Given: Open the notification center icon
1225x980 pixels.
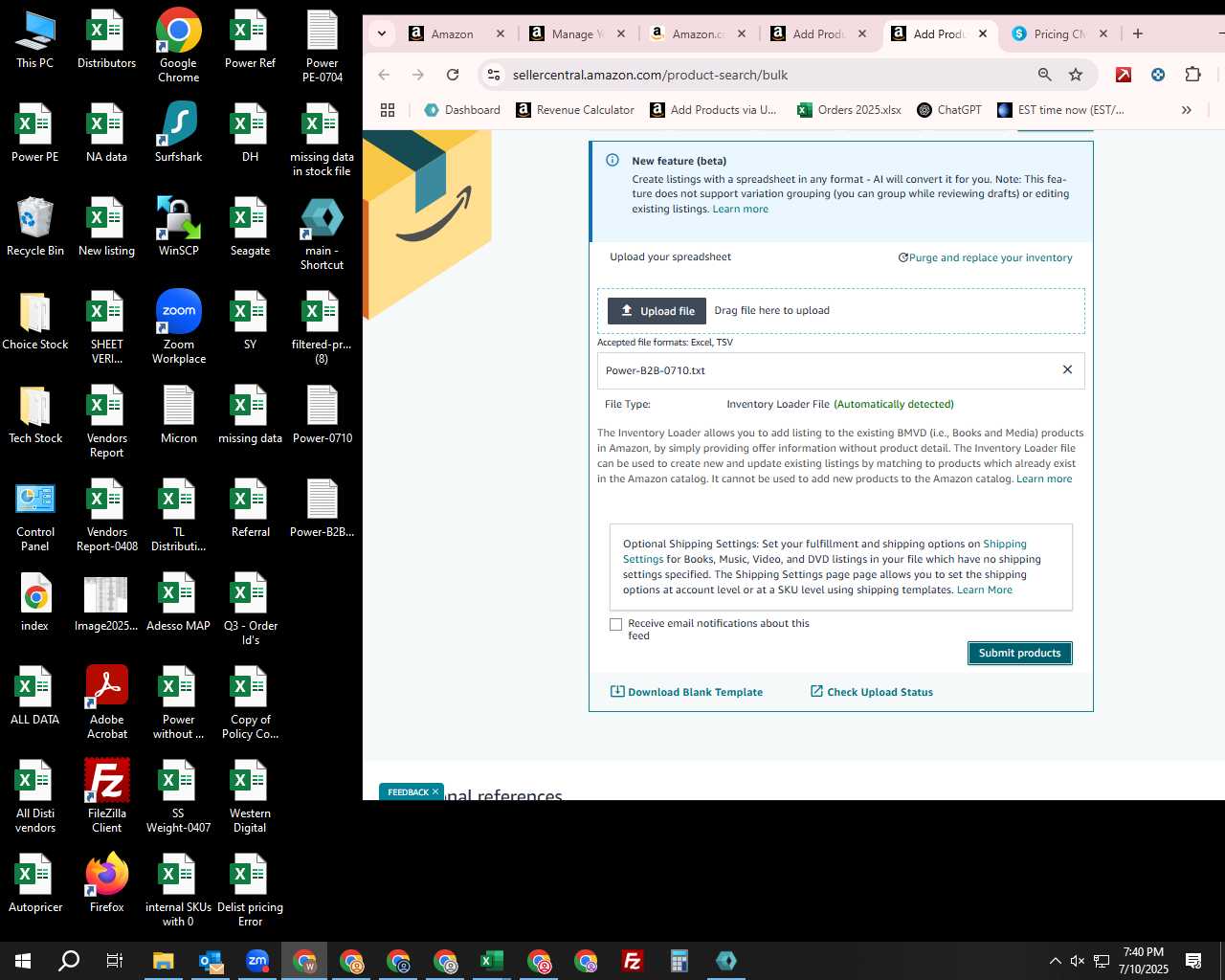Looking at the screenshot, I should [x=1193, y=961].
